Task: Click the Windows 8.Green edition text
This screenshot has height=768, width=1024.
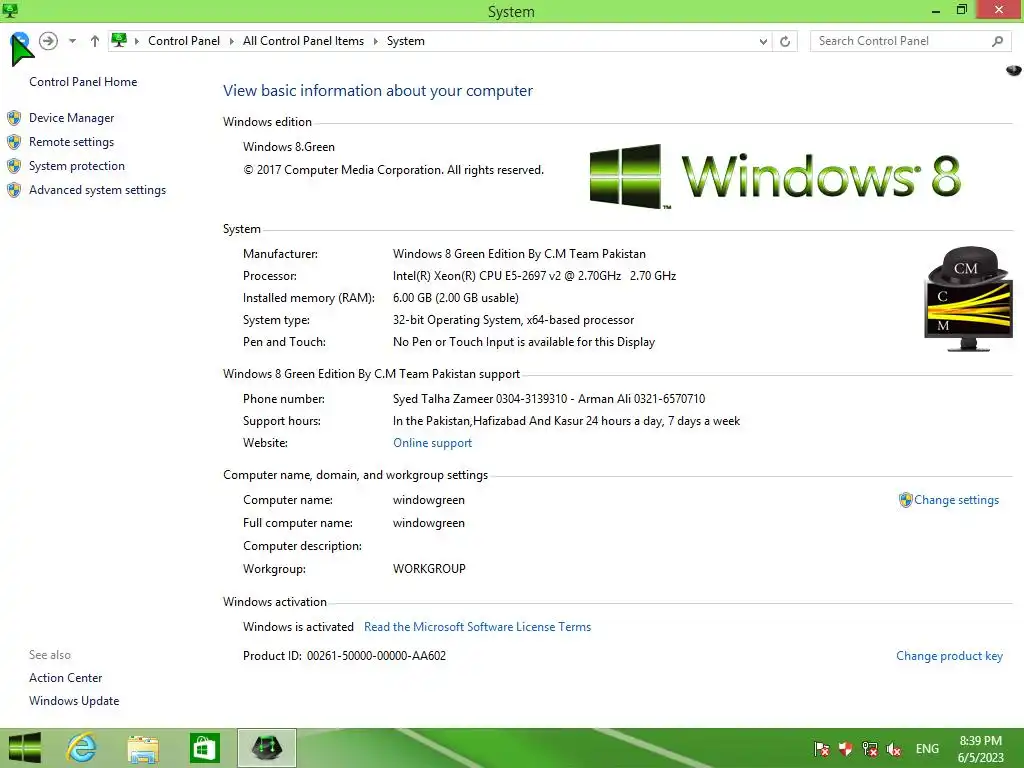Action: point(289,147)
